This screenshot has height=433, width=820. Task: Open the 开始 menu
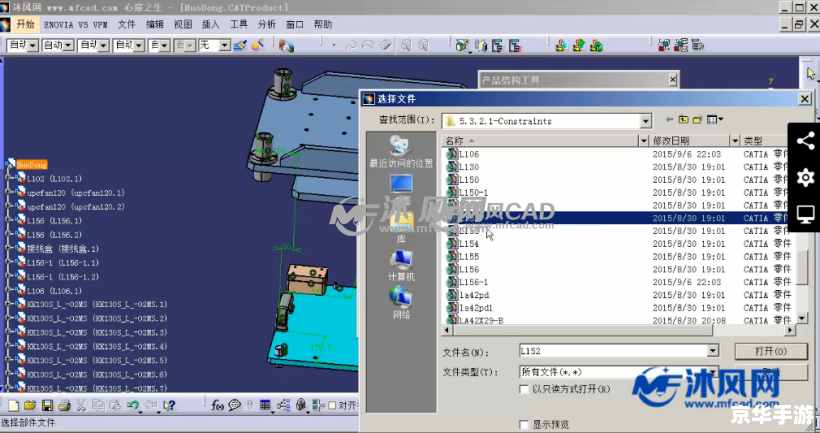[25, 25]
